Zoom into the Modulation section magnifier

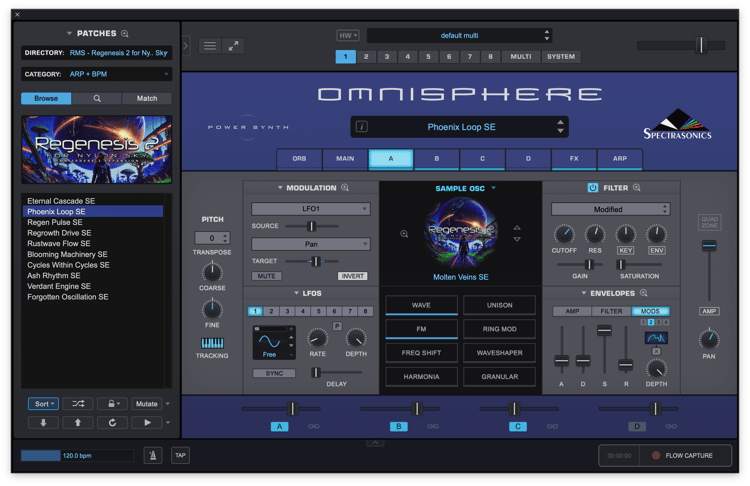(345, 188)
